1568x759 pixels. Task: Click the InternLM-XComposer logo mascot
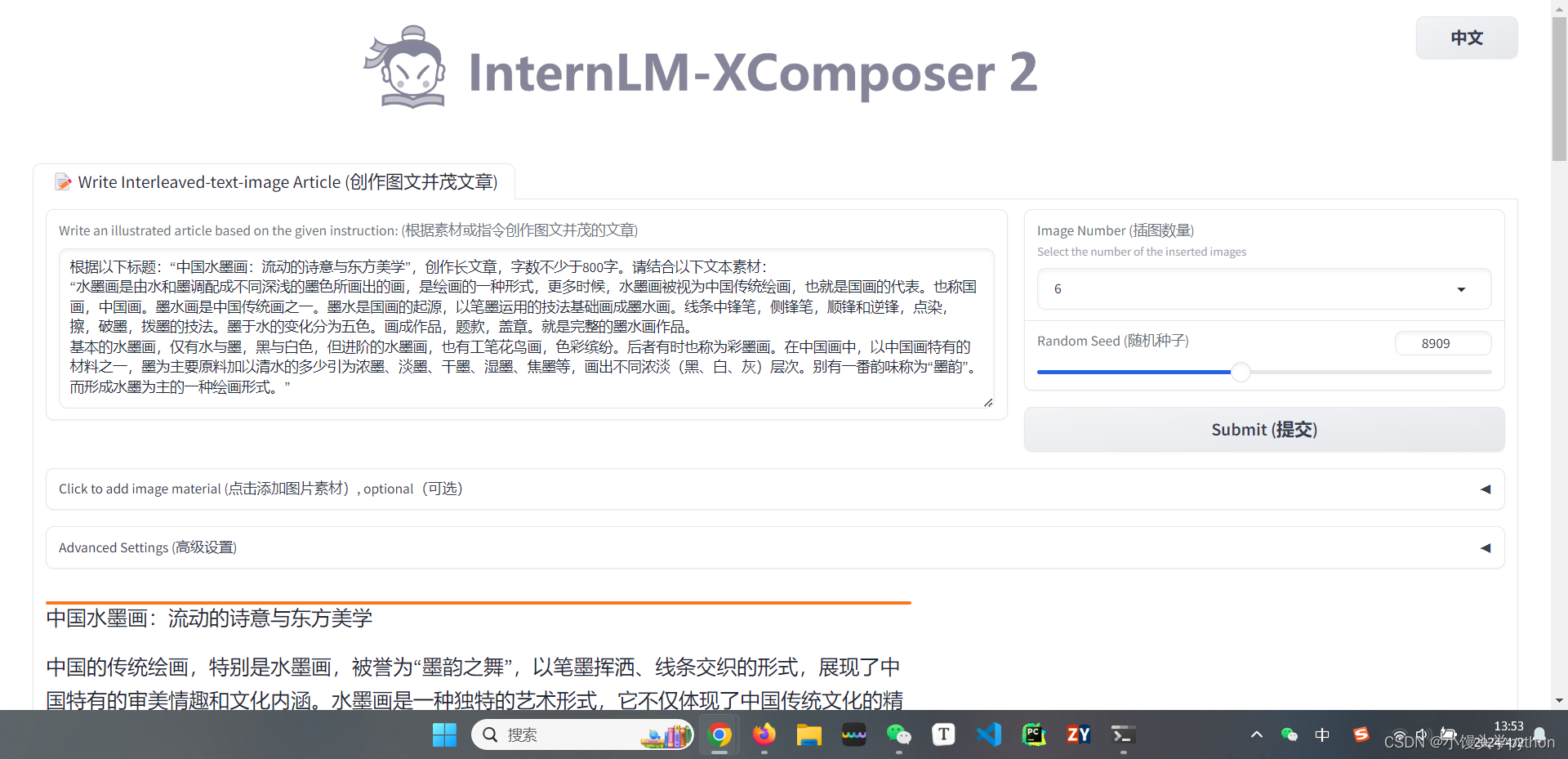pos(406,68)
